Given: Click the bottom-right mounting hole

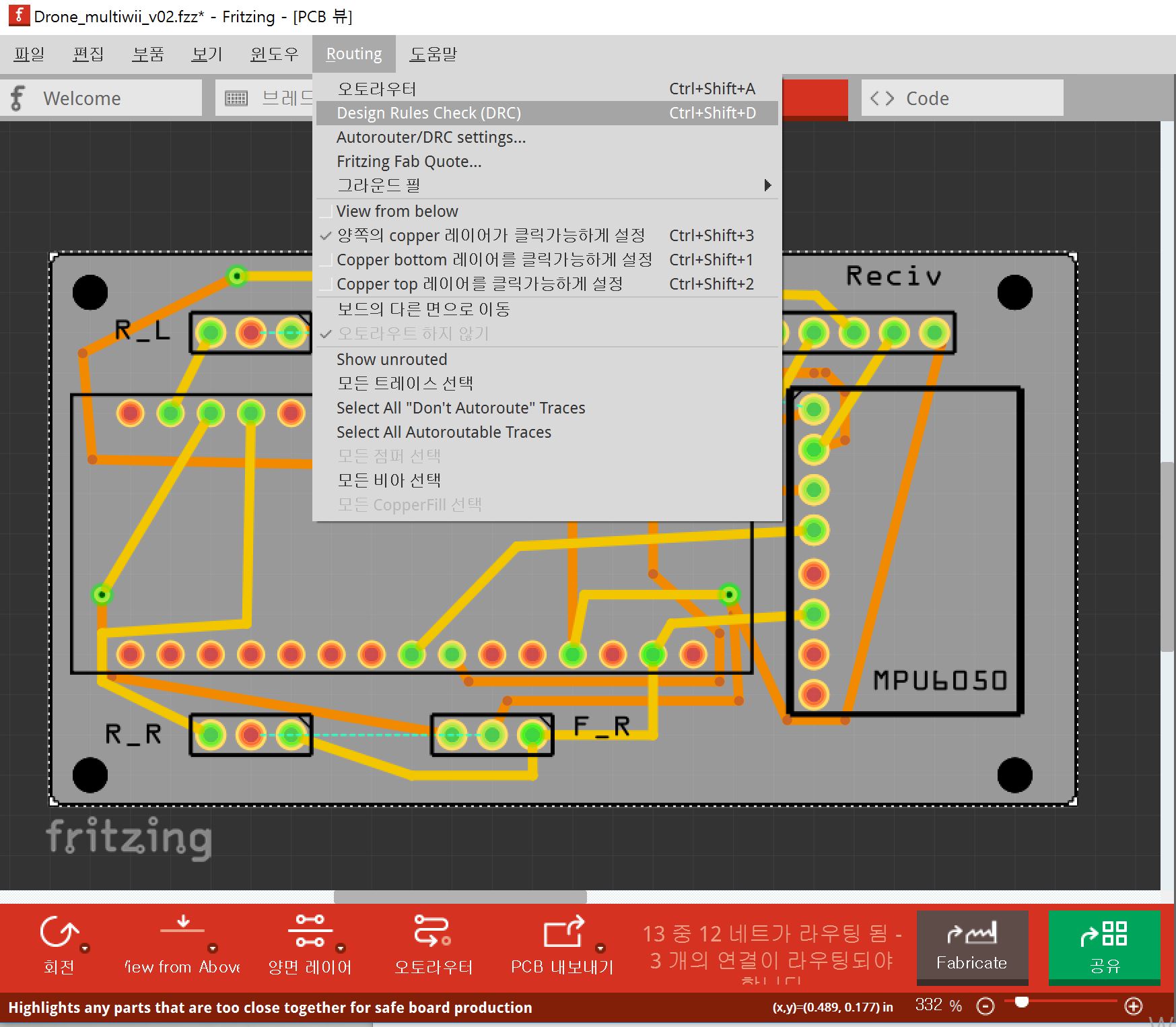Looking at the screenshot, I should 1015,775.
